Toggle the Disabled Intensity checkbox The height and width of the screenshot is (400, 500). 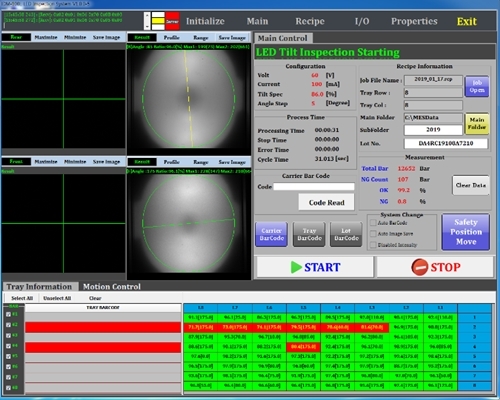pos(373,245)
